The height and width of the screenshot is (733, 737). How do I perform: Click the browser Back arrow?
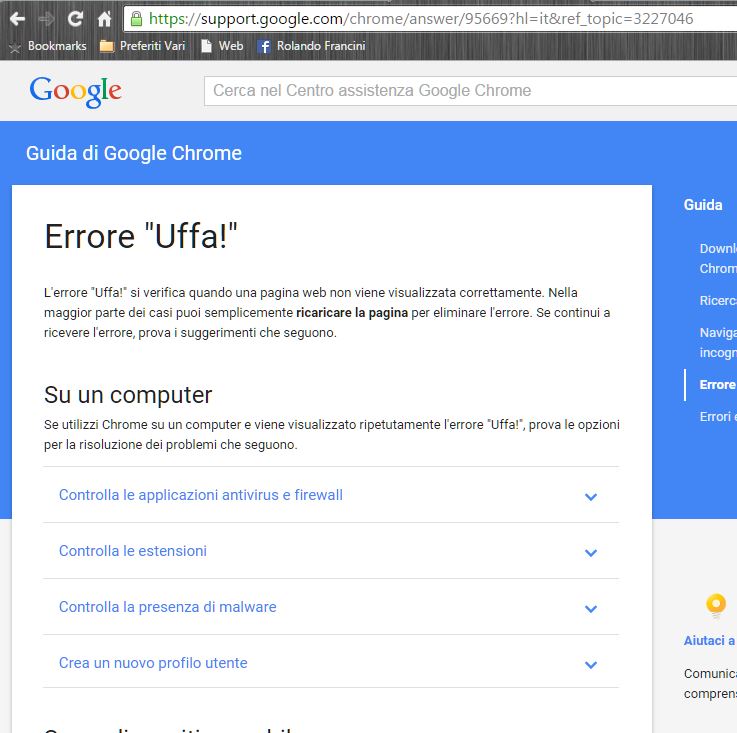(17, 19)
